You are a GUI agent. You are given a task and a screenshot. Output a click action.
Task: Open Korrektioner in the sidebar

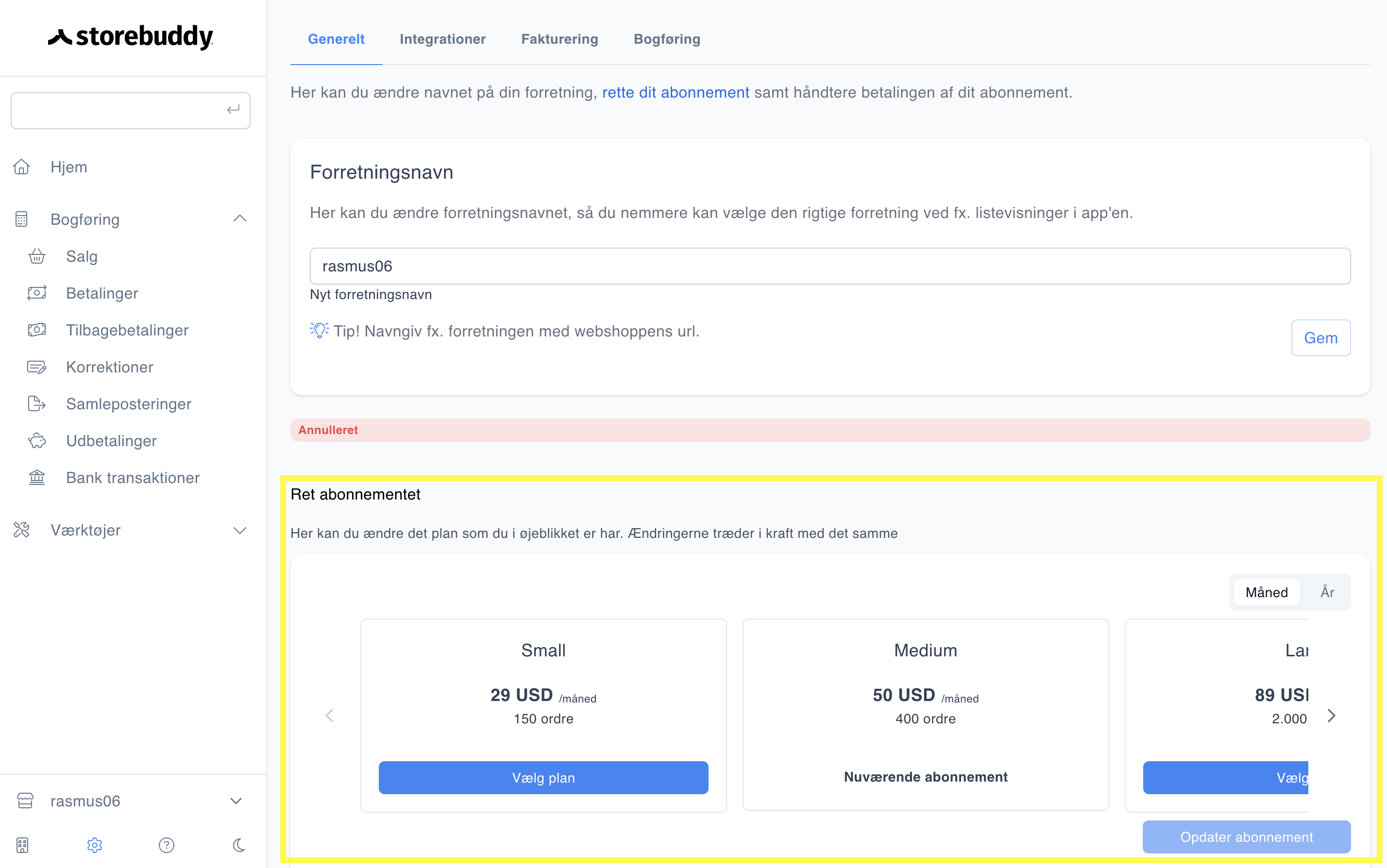[110, 367]
